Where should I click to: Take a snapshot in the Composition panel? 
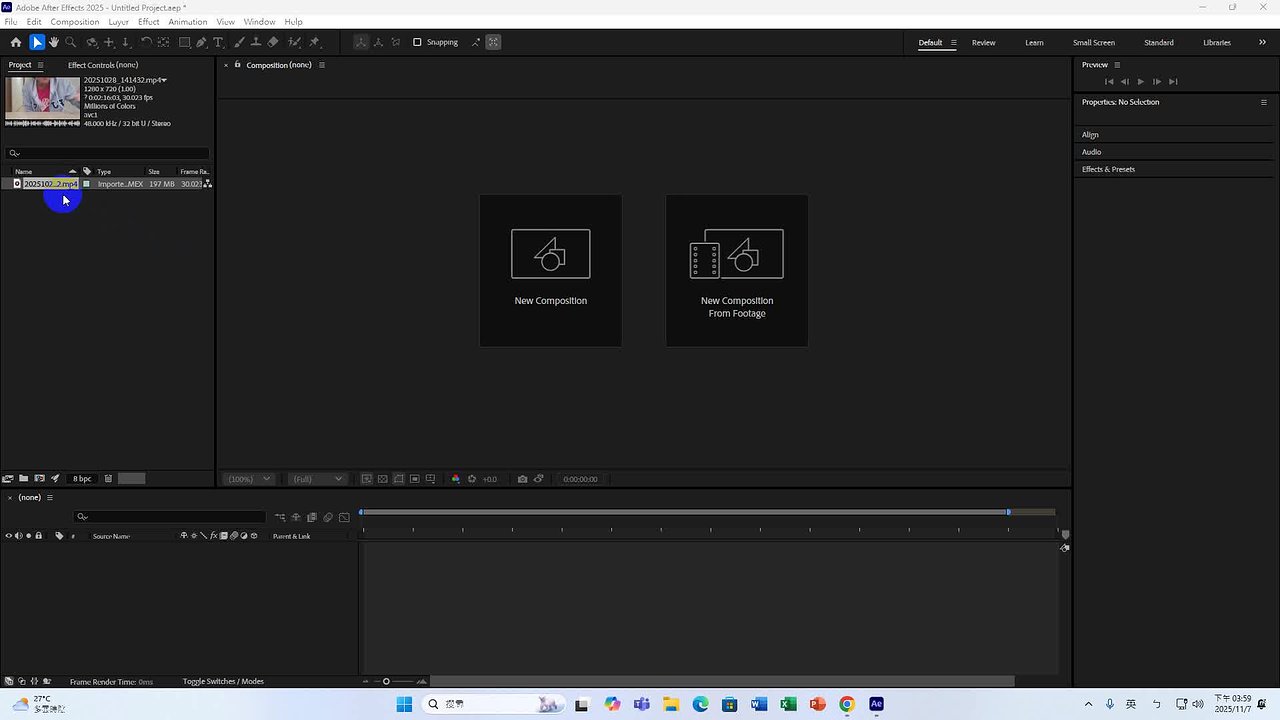tap(522, 478)
